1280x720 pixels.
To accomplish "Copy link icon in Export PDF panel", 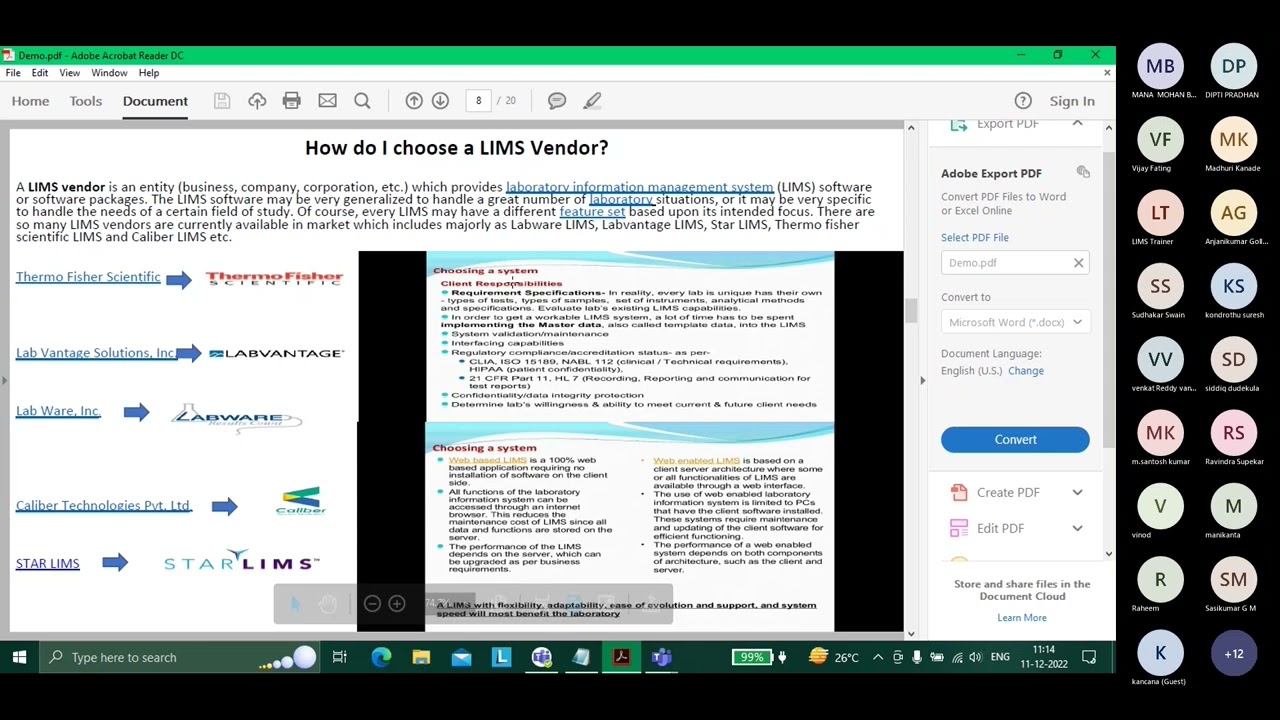I will pyautogui.click(x=1083, y=173).
